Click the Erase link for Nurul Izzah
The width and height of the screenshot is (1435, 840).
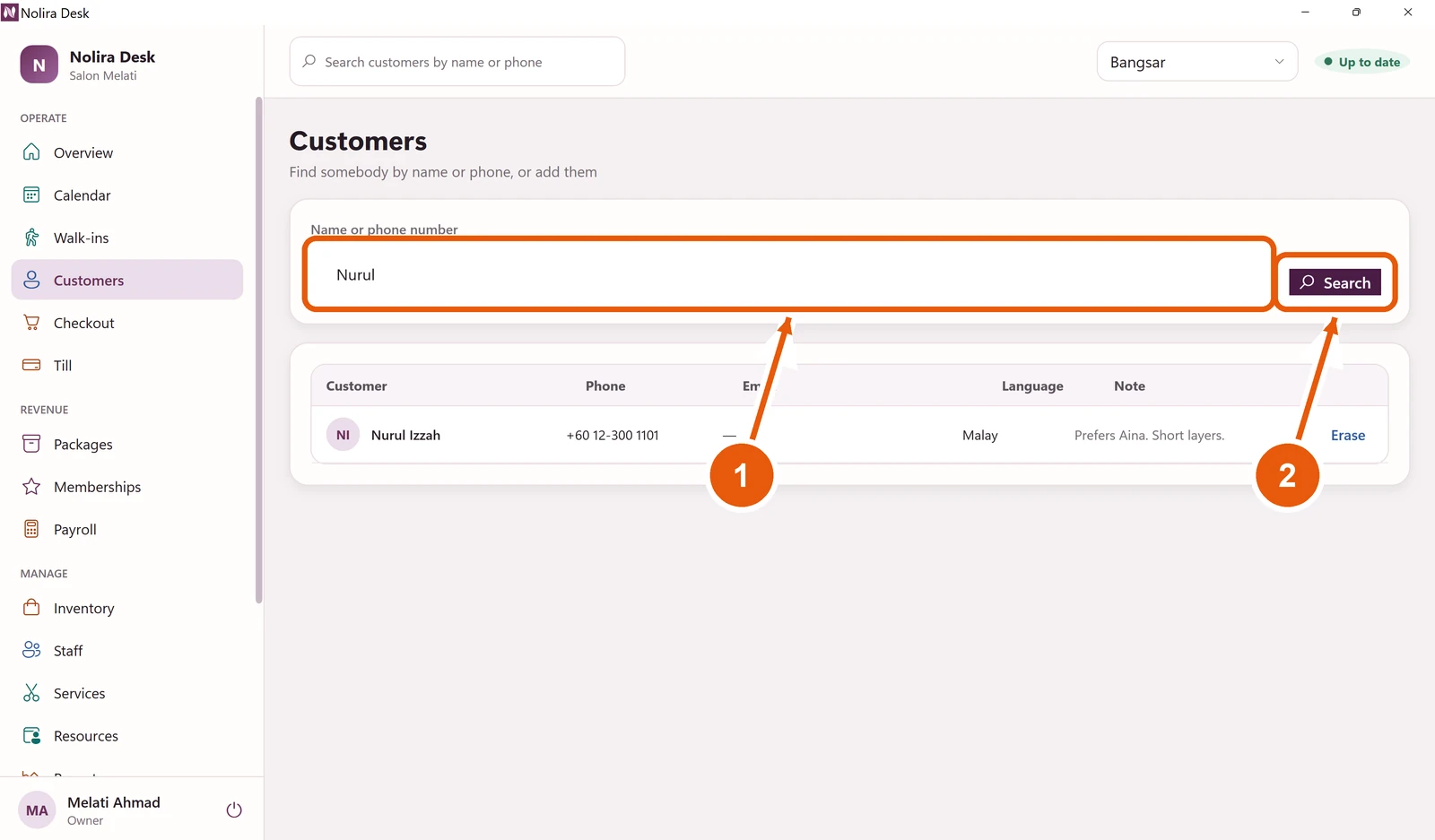tap(1348, 435)
